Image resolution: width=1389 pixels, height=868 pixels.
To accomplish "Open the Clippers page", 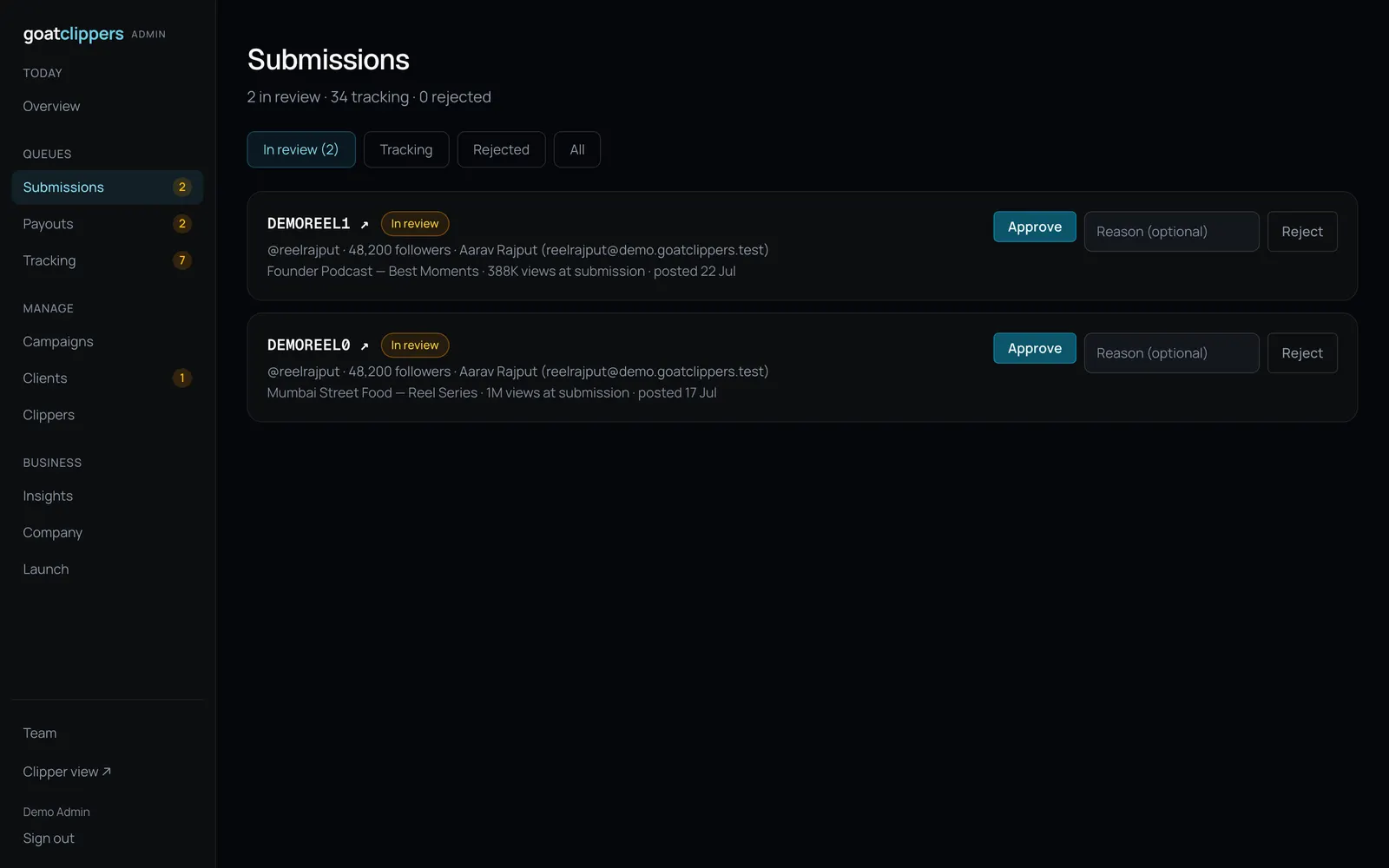I will point(108,415).
